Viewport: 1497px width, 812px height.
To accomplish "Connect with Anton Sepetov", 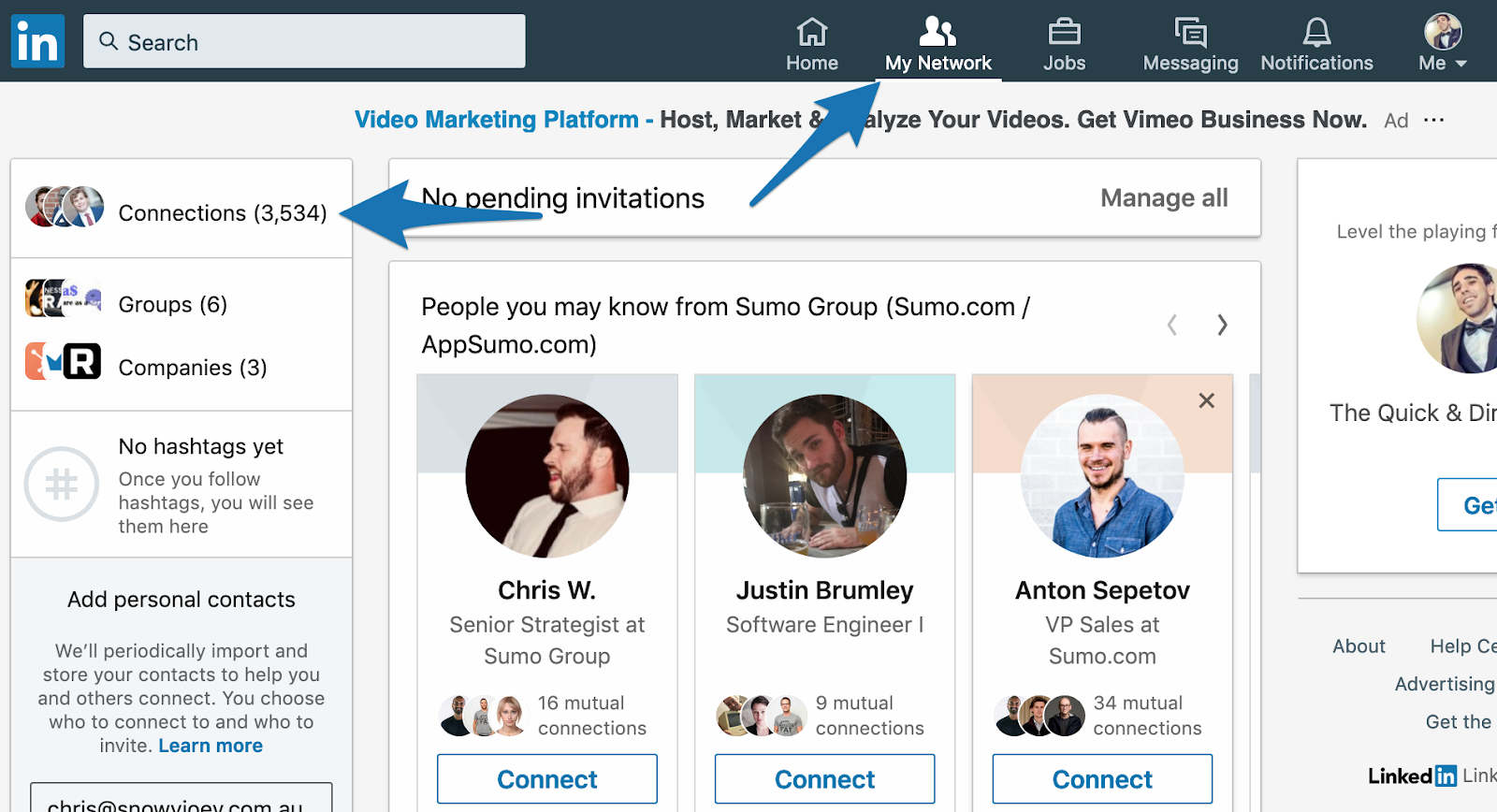I will click(1102, 779).
